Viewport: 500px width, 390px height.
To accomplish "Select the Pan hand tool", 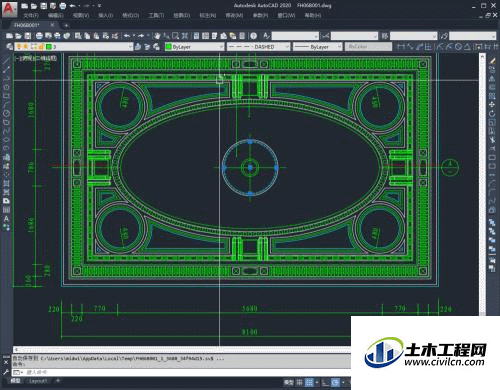I will 157,36.
